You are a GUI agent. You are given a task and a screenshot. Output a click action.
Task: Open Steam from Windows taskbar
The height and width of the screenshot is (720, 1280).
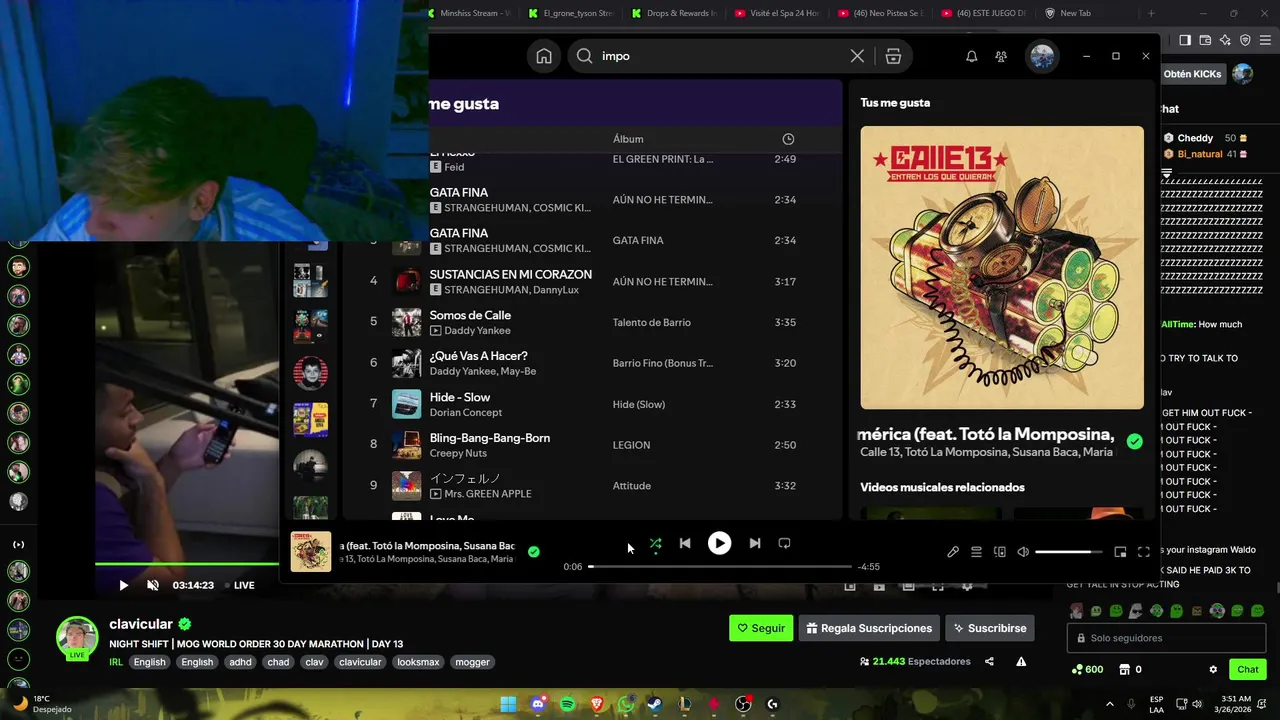[x=655, y=704]
